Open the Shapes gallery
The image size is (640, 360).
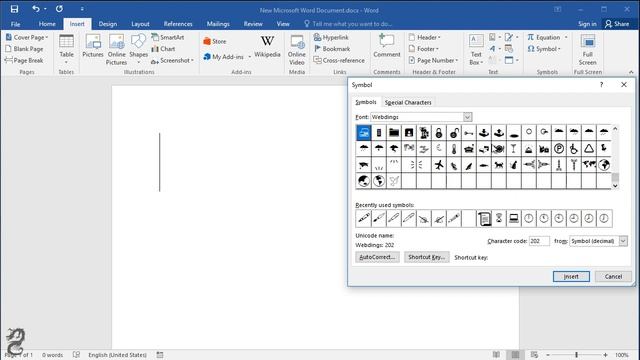[138, 49]
